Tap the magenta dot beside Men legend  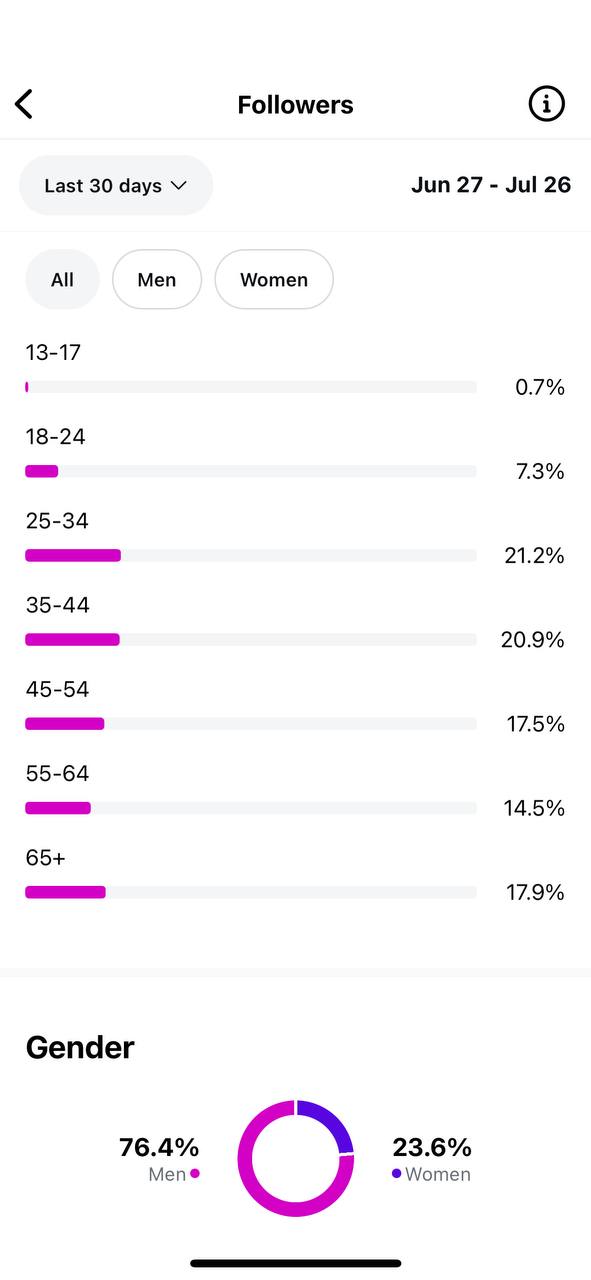194,1174
